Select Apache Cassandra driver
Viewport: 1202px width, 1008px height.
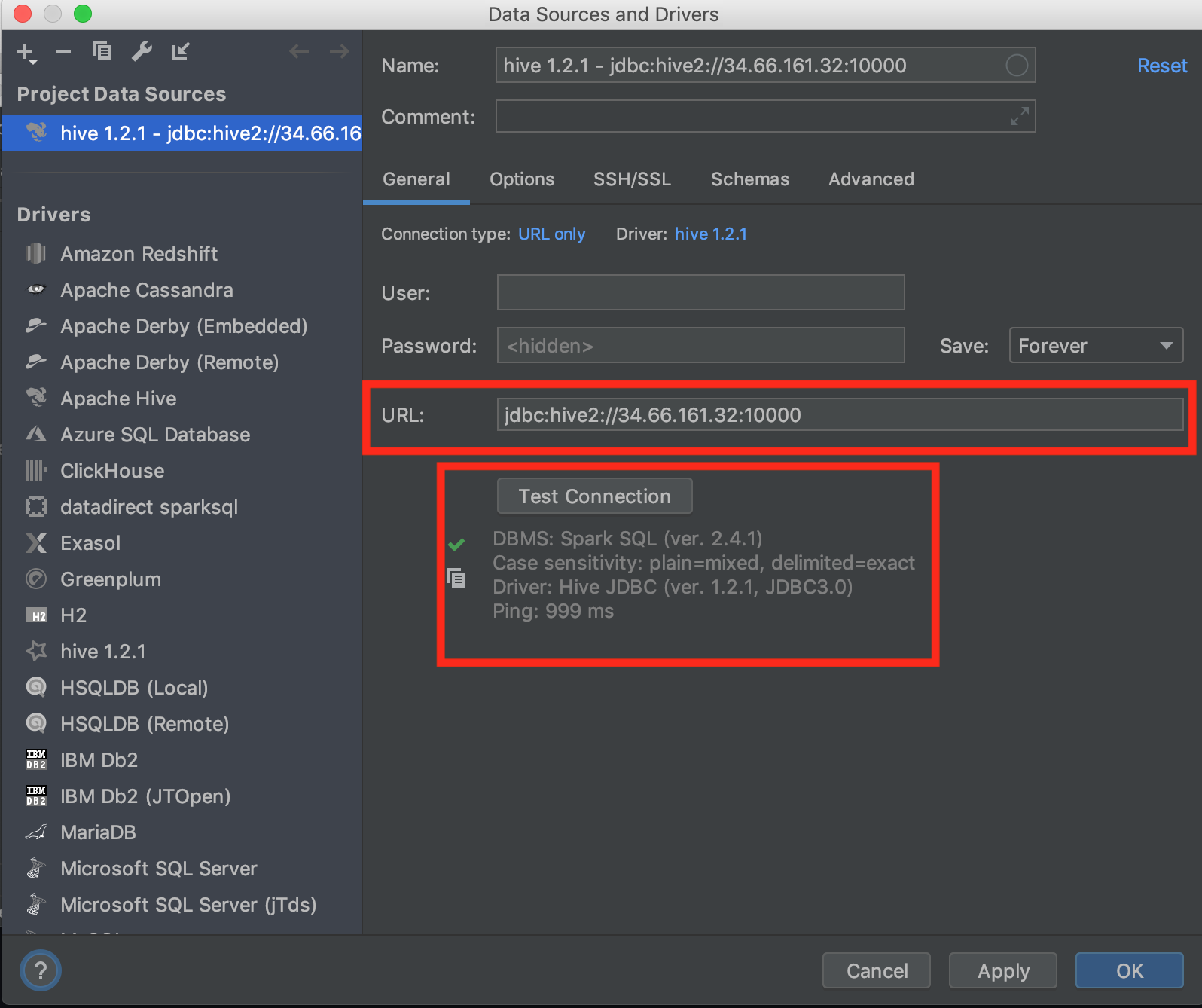point(181,290)
